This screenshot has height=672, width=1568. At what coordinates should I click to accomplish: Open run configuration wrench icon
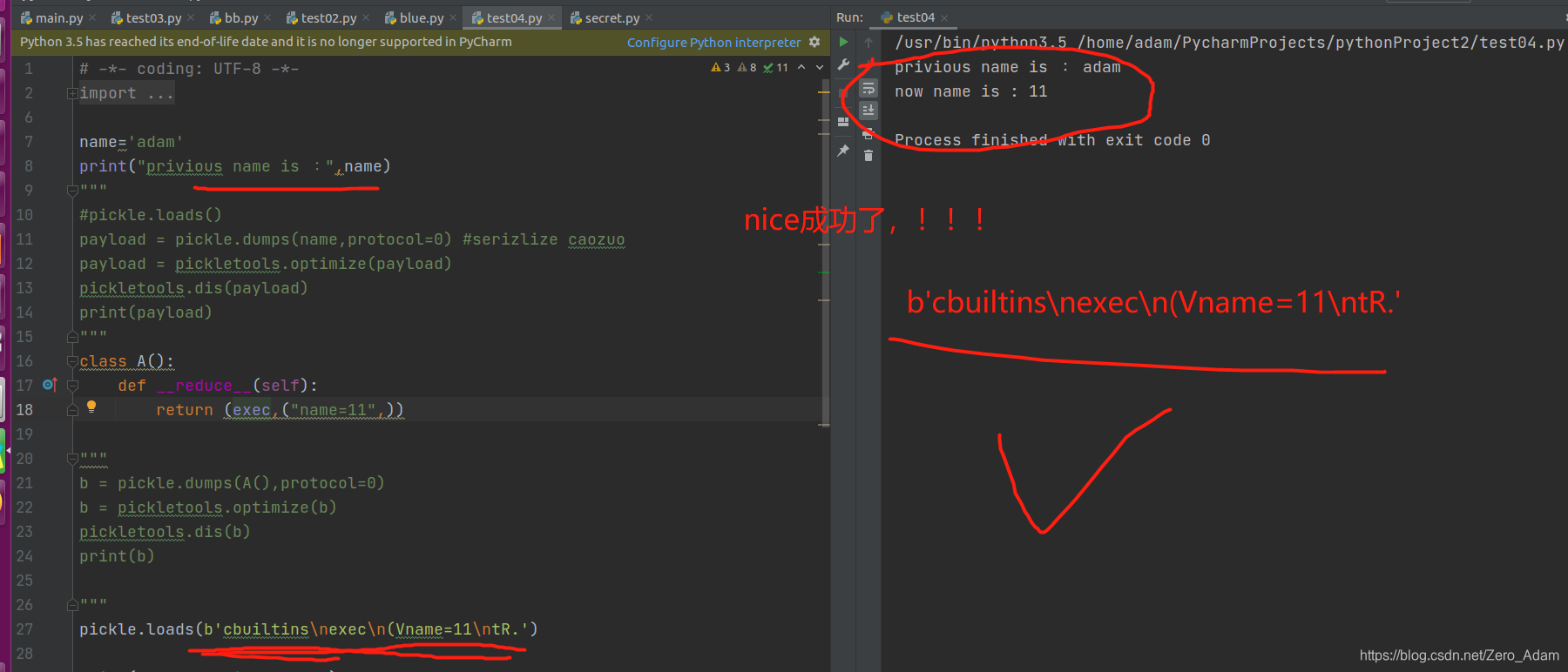click(843, 64)
